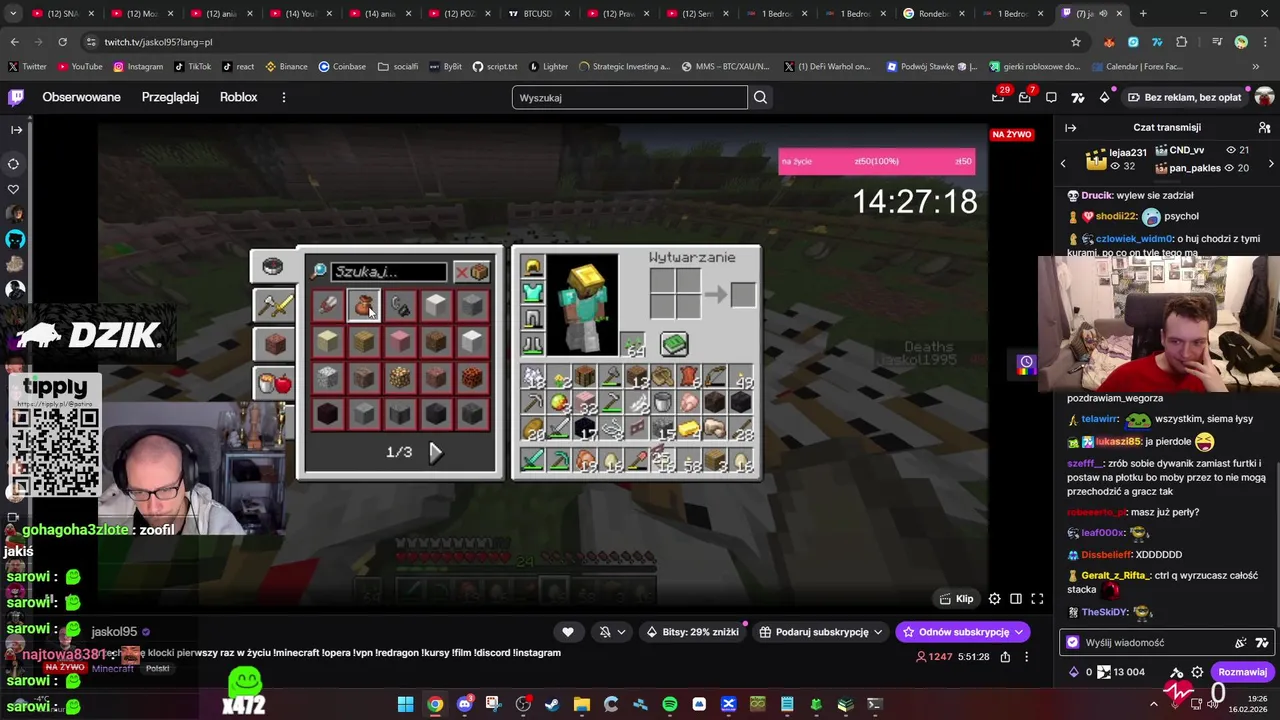Open the jaskol95 channel name link
This screenshot has width=1280, height=720.
114,632
